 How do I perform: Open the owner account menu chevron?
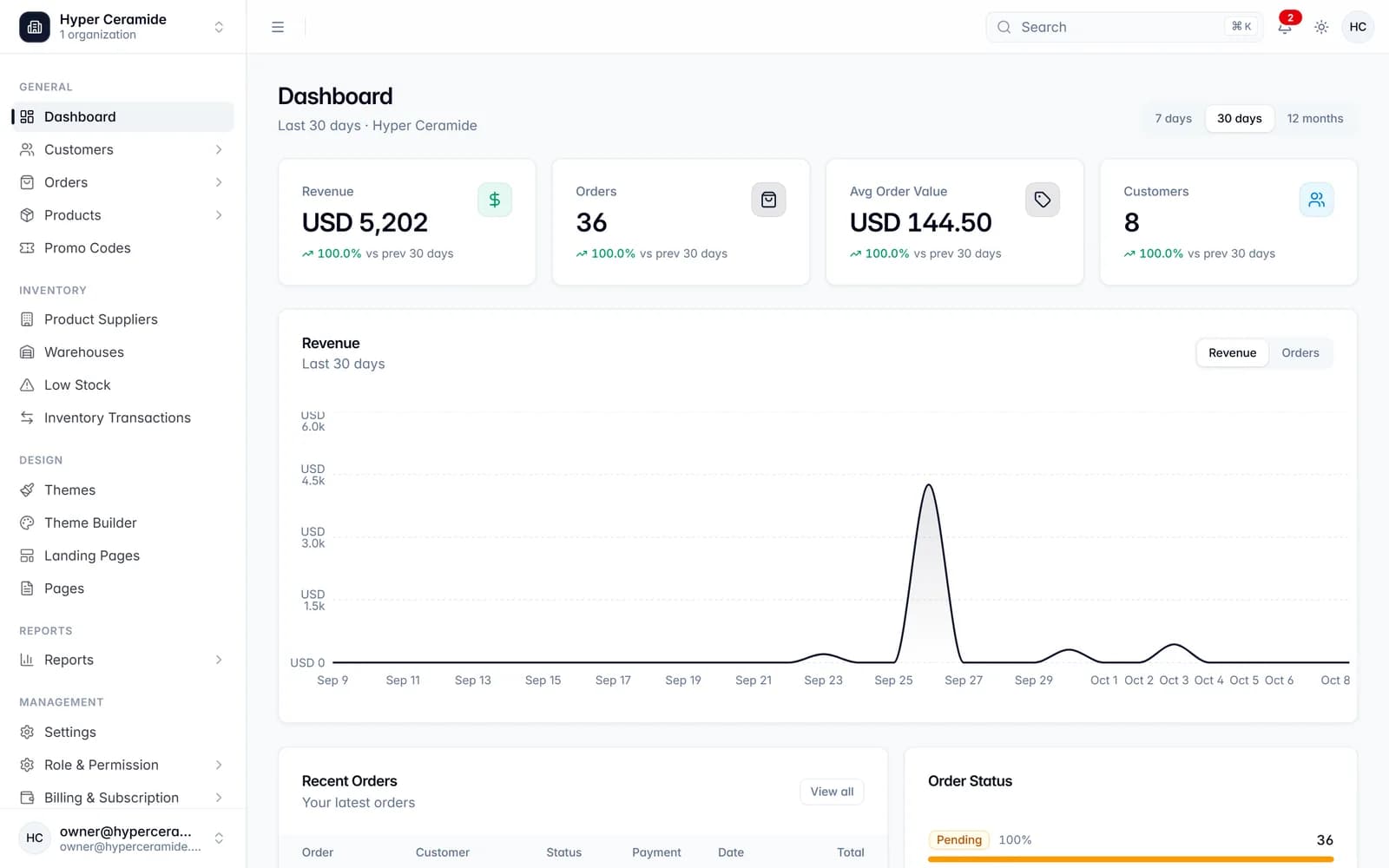(x=219, y=838)
